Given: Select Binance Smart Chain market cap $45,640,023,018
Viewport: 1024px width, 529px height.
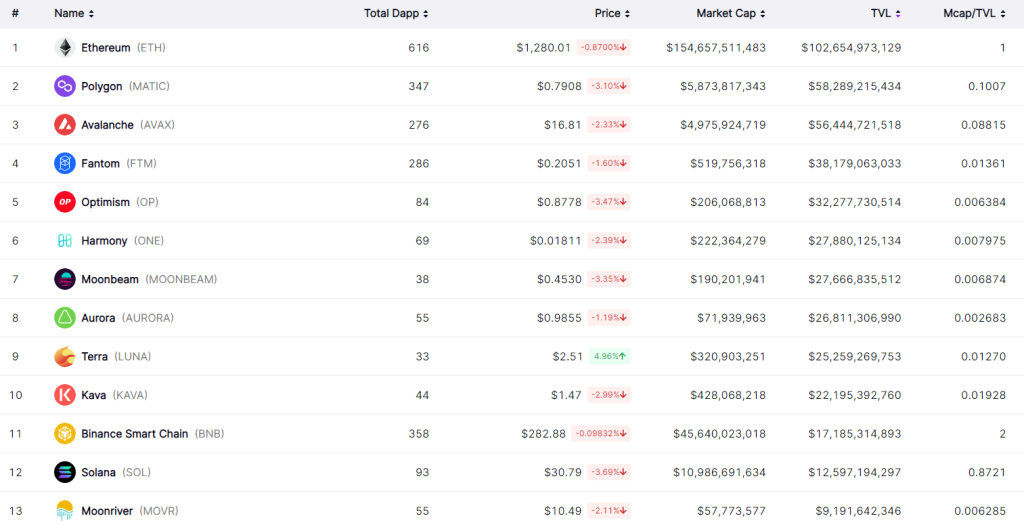Looking at the screenshot, I should click(720, 434).
